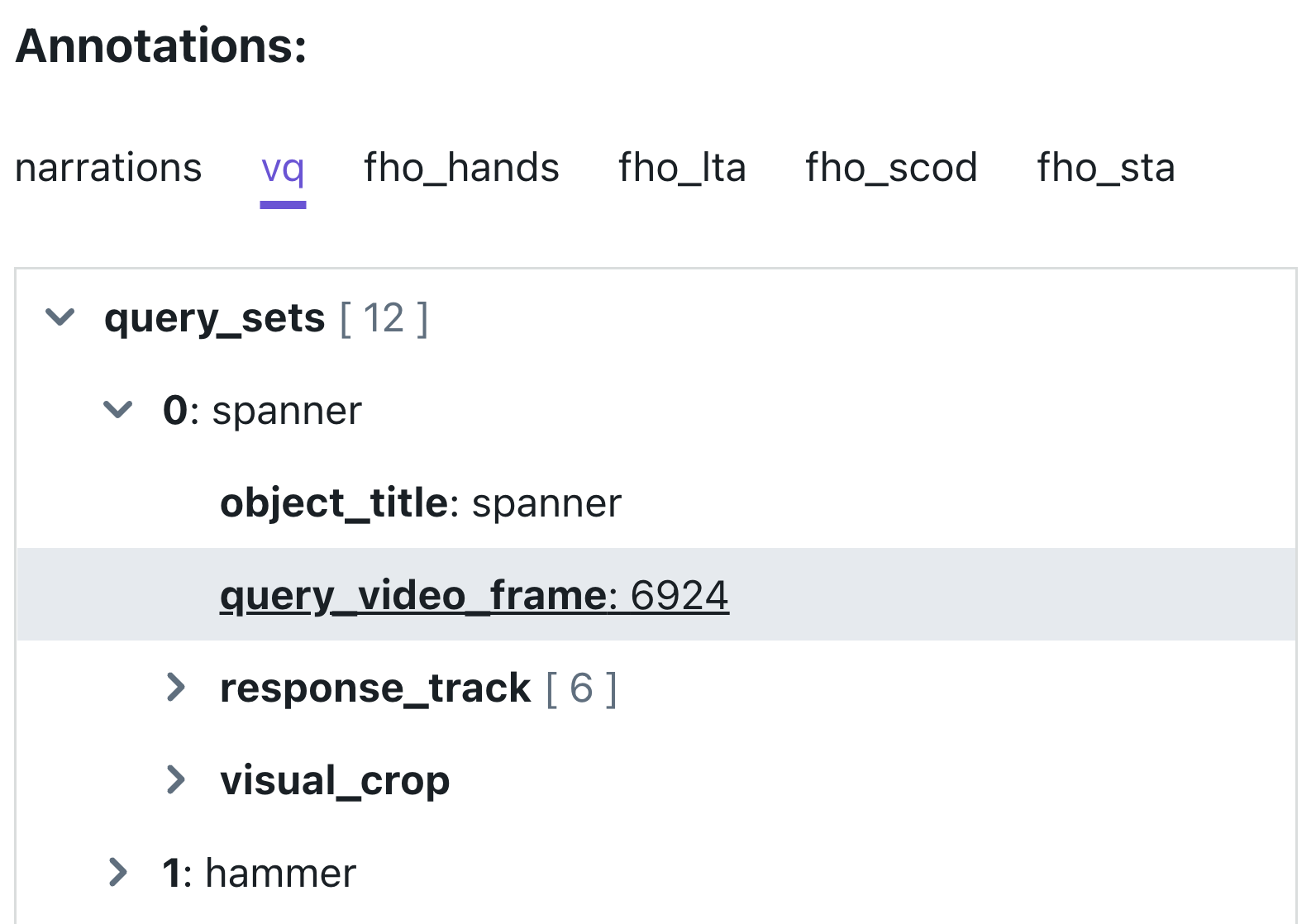Select the fho_sta tab
The image size is (1316, 924).
click(1105, 168)
